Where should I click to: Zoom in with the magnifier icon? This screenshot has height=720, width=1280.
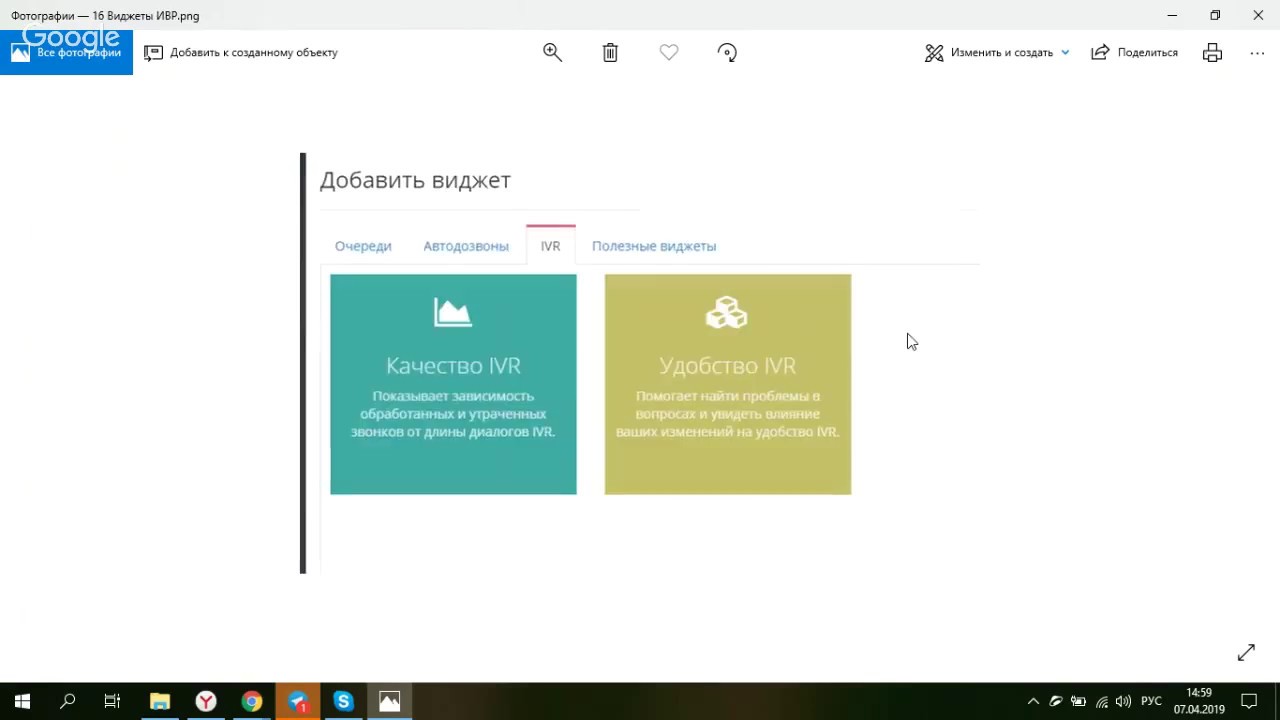(552, 53)
